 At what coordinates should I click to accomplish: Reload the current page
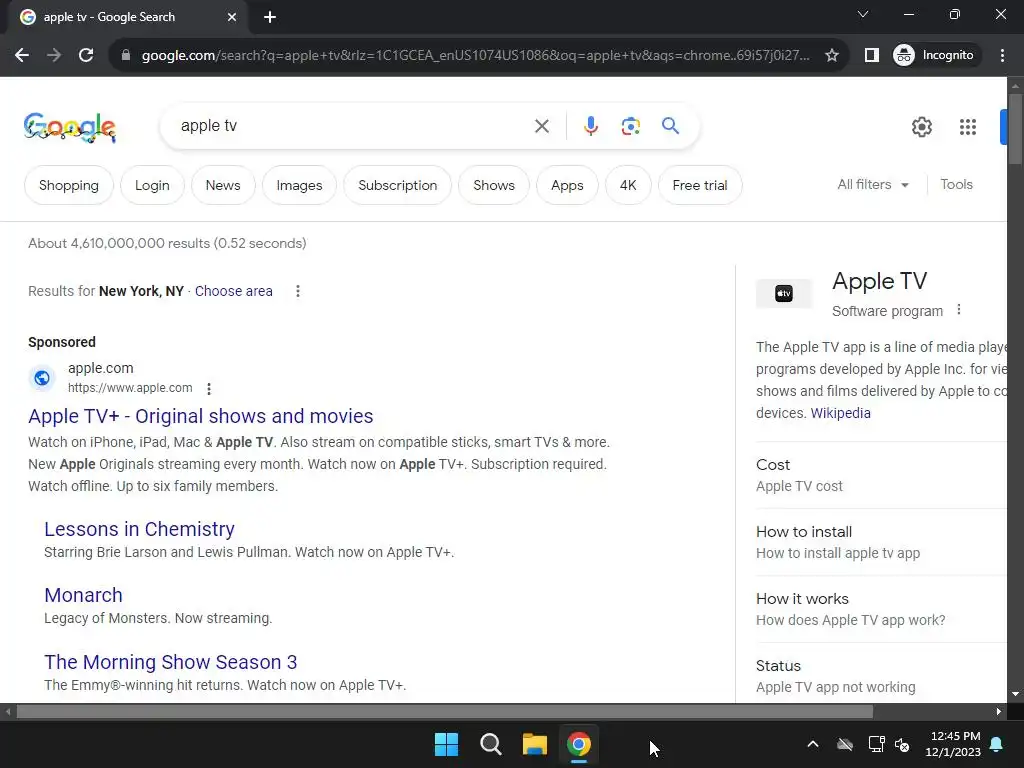pyautogui.click(x=86, y=56)
